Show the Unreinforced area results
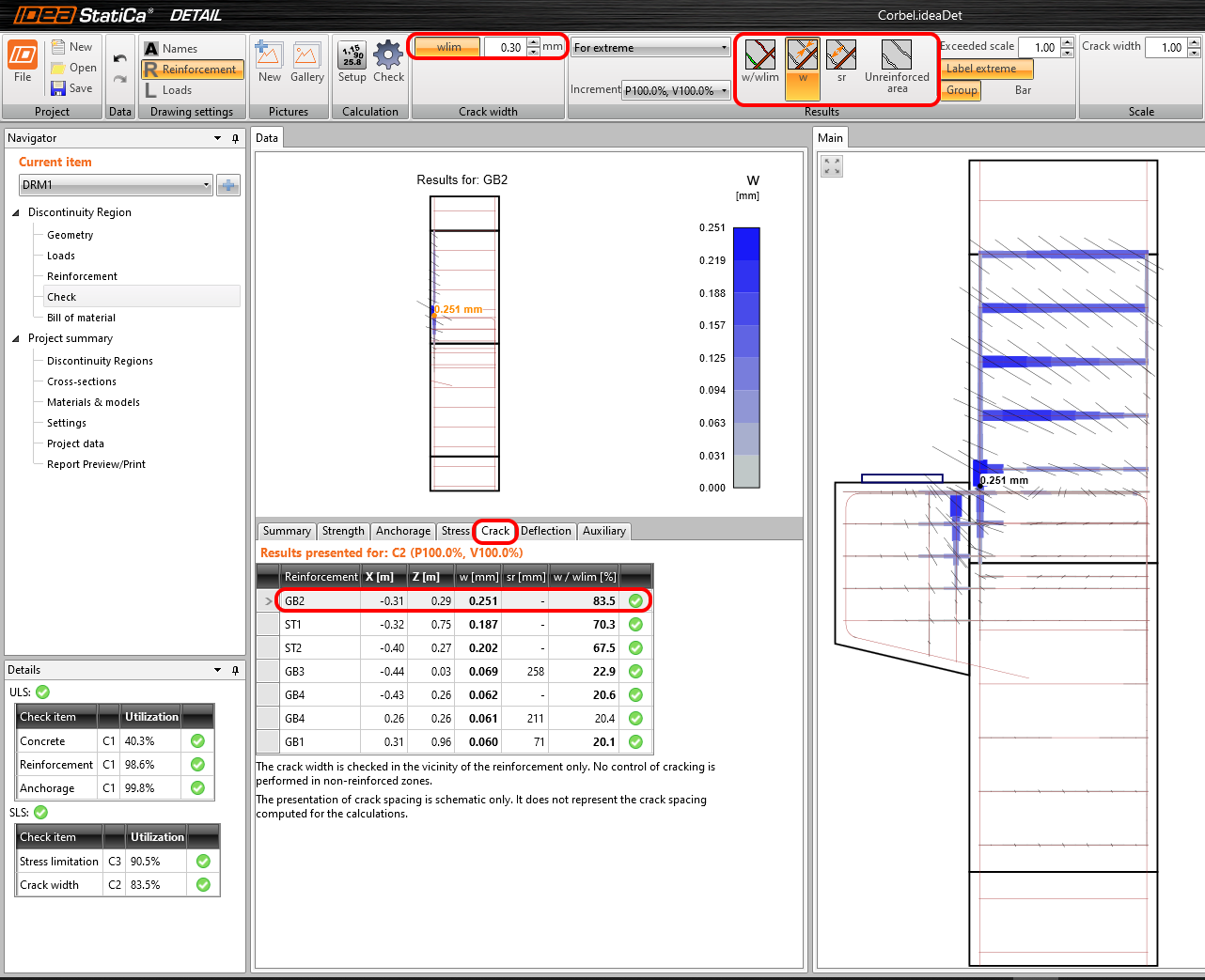The width and height of the screenshot is (1205, 980). point(897,56)
